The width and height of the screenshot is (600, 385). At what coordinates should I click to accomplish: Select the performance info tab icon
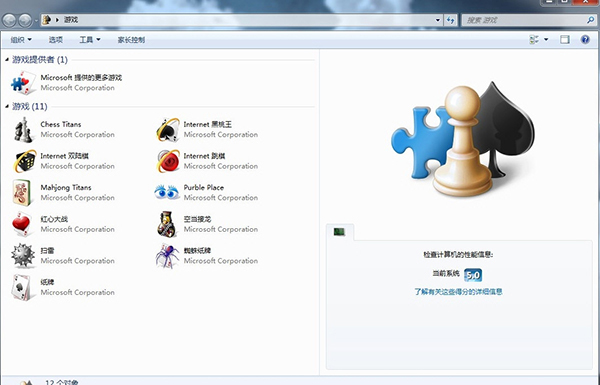pos(339,232)
